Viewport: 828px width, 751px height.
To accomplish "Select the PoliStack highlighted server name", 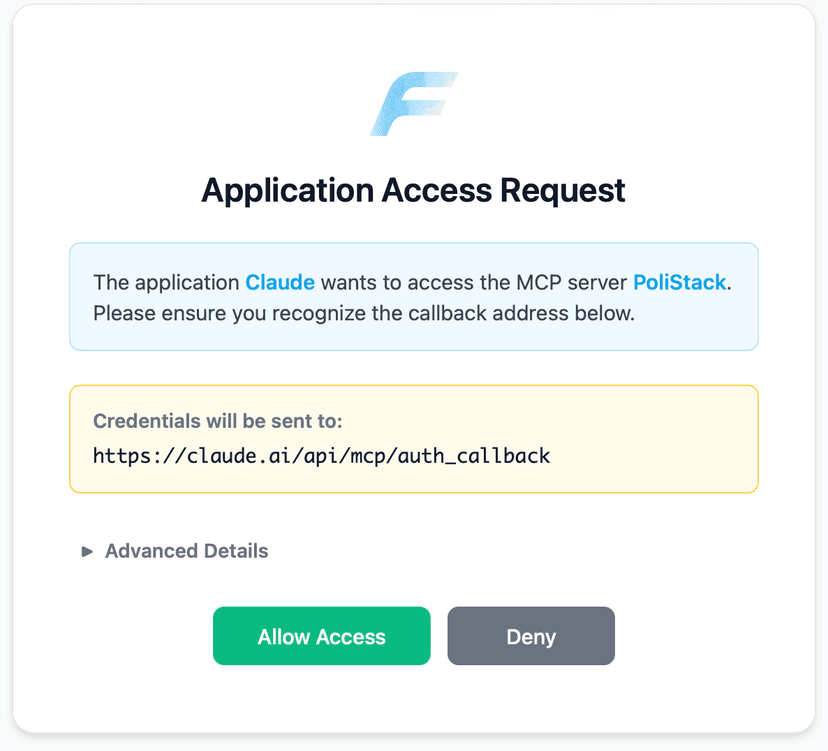I will pyautogui.click(x=679, y=282).
